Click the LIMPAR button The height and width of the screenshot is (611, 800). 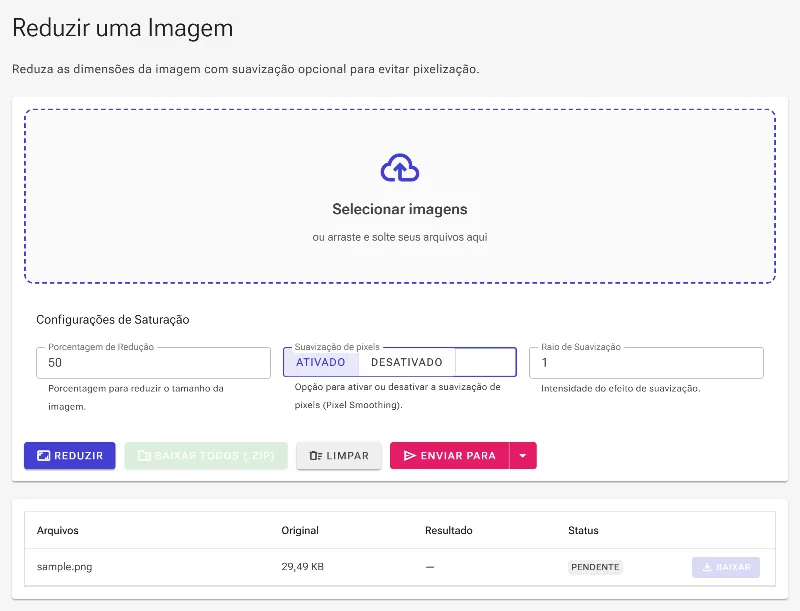point(339,455)
